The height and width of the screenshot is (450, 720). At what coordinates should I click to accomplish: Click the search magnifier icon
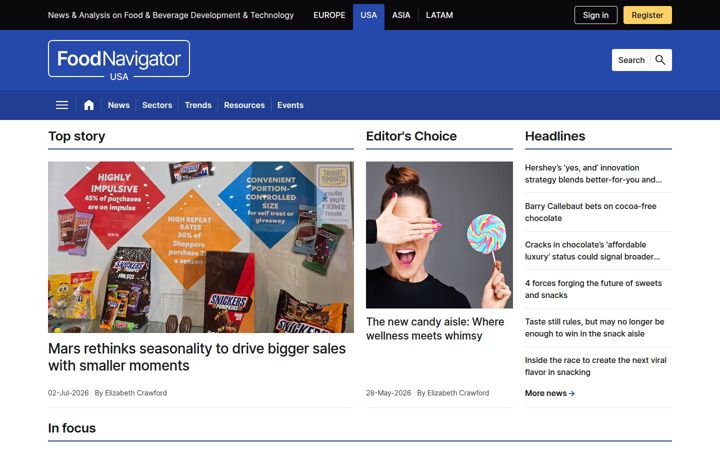coord(660,60)
